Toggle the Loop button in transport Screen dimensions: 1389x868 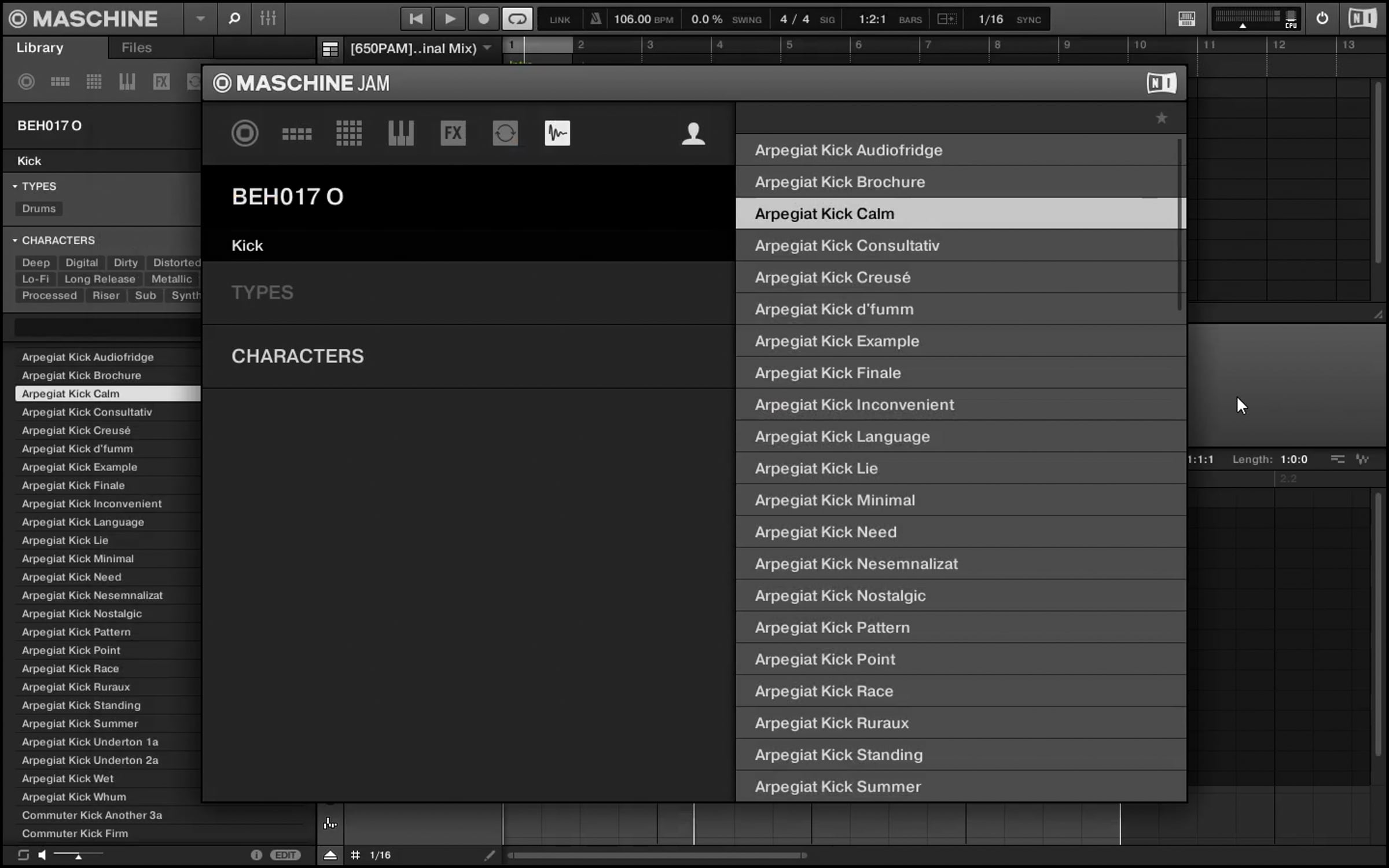coord(517,19)
